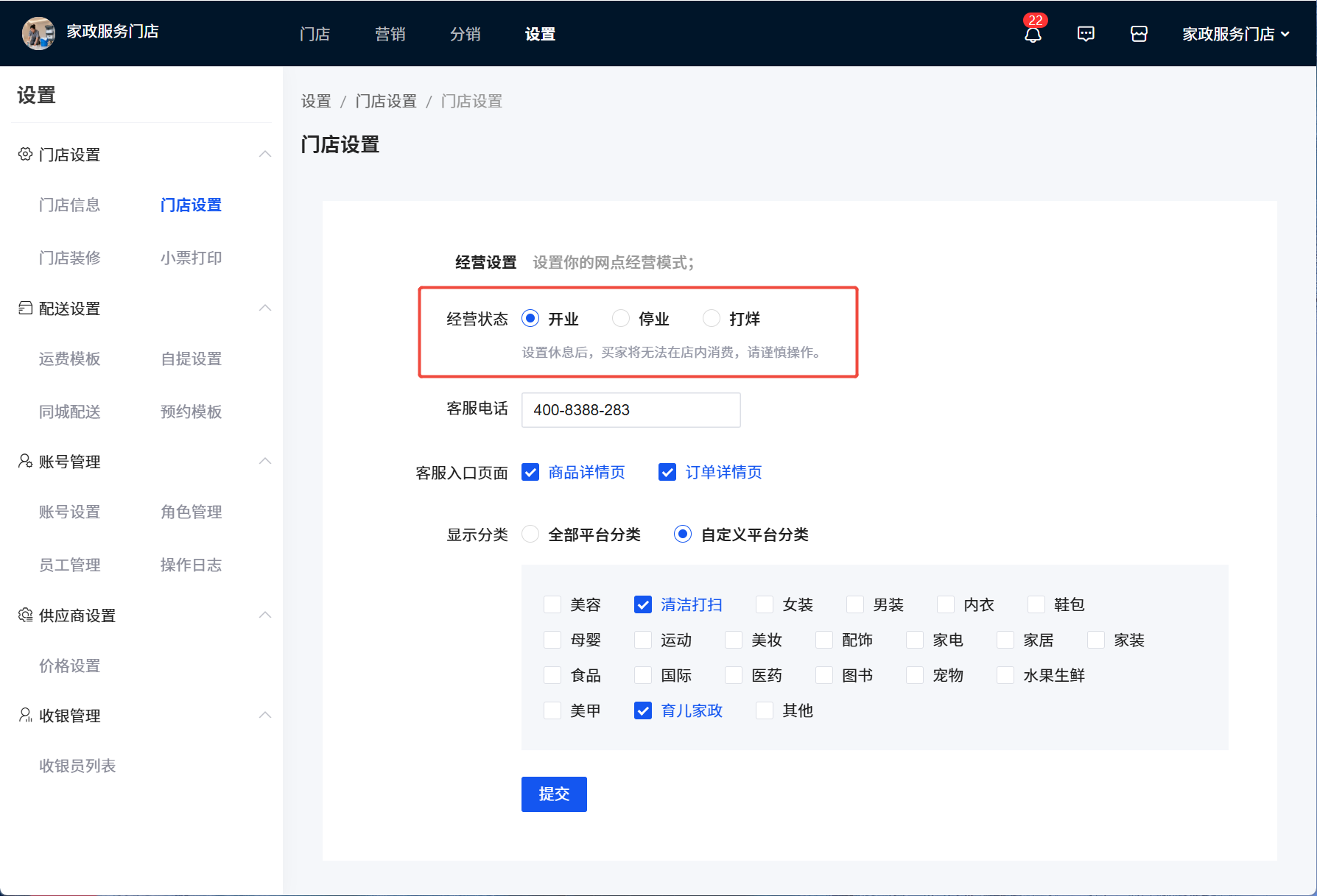Open the 分销 top navigation item
This screenshot has height=896, width=1317.
point(465,34)
